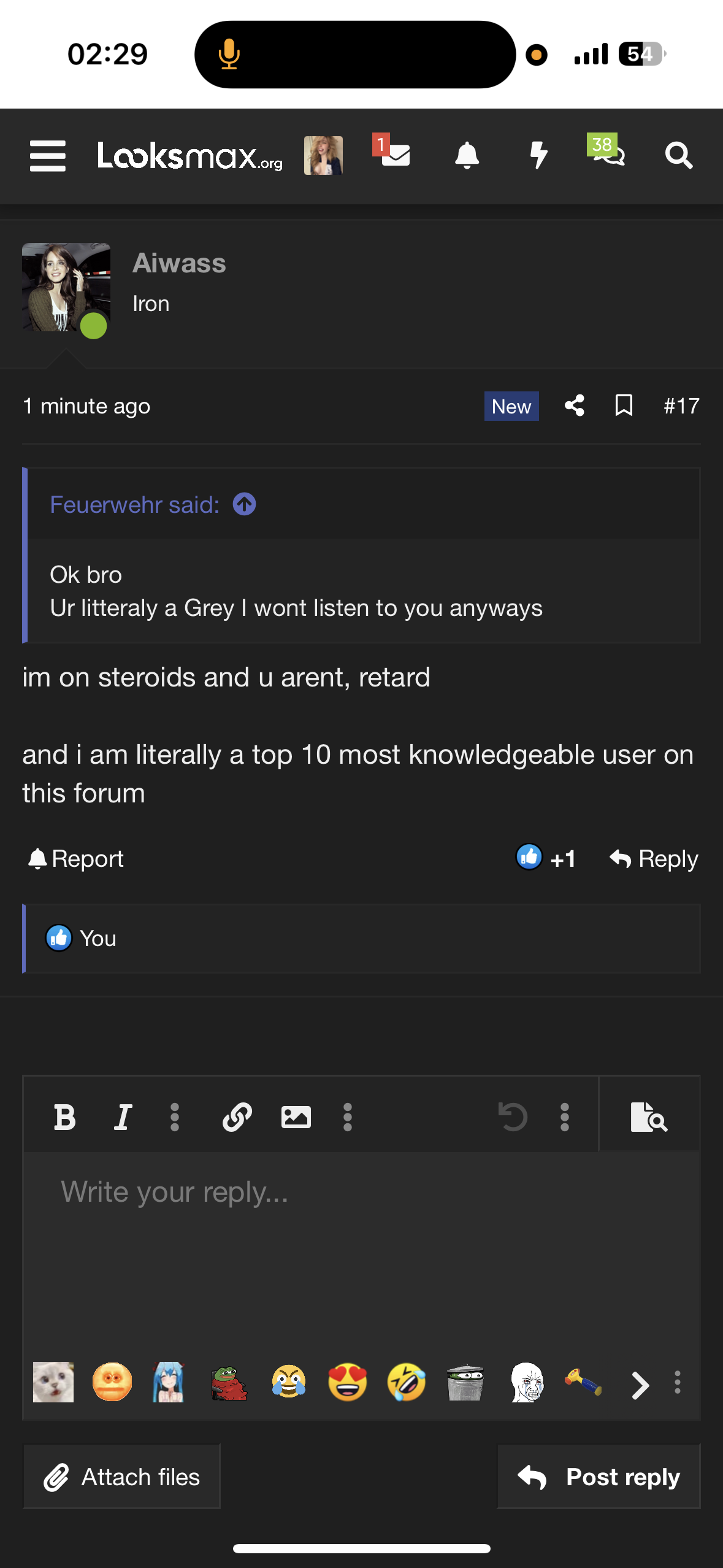
Task: Open the chat bubbles with 38 badge
Action: tap(608, 153)
